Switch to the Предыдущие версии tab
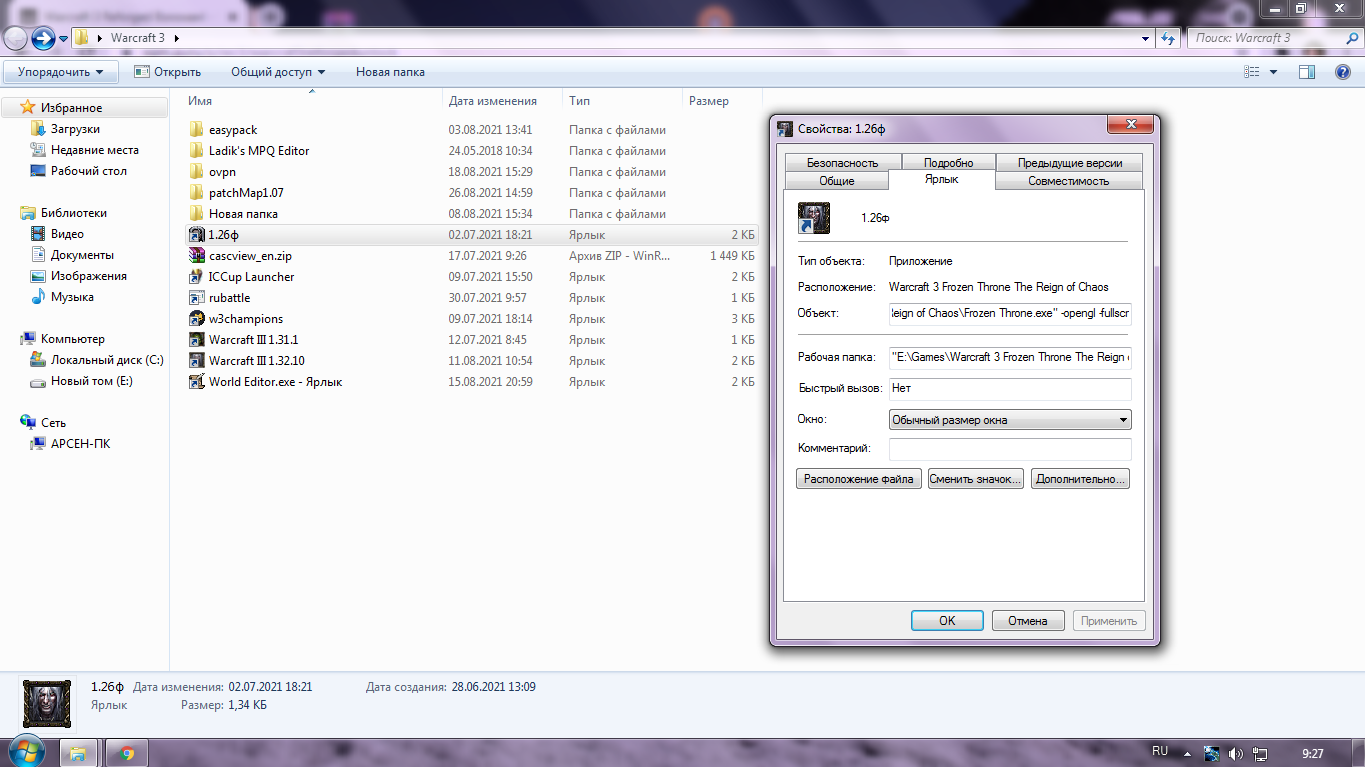The image size is (1365, 767). 1070,163
